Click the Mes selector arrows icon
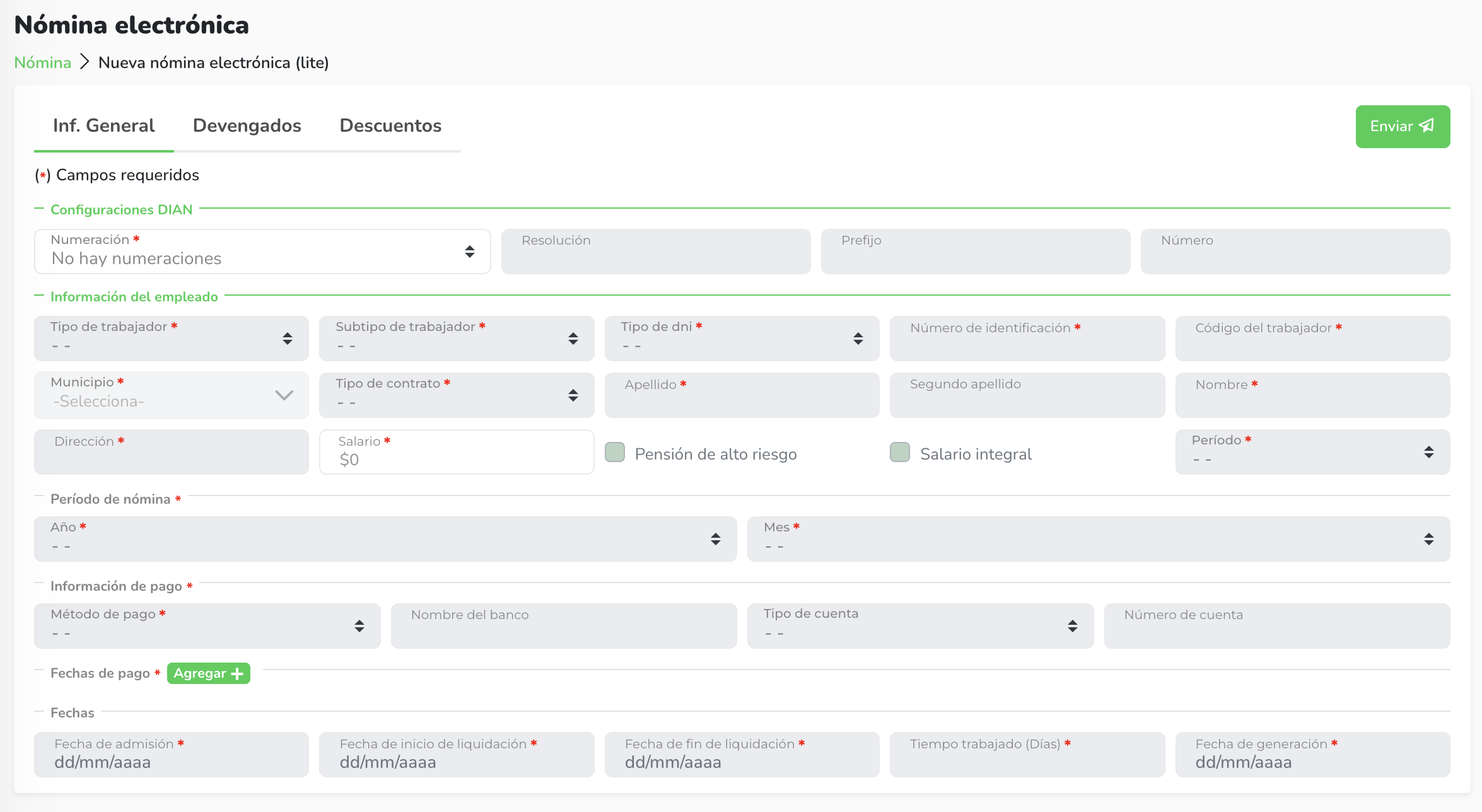This screenshot has width=1482, height=812. pos(1429,539)
